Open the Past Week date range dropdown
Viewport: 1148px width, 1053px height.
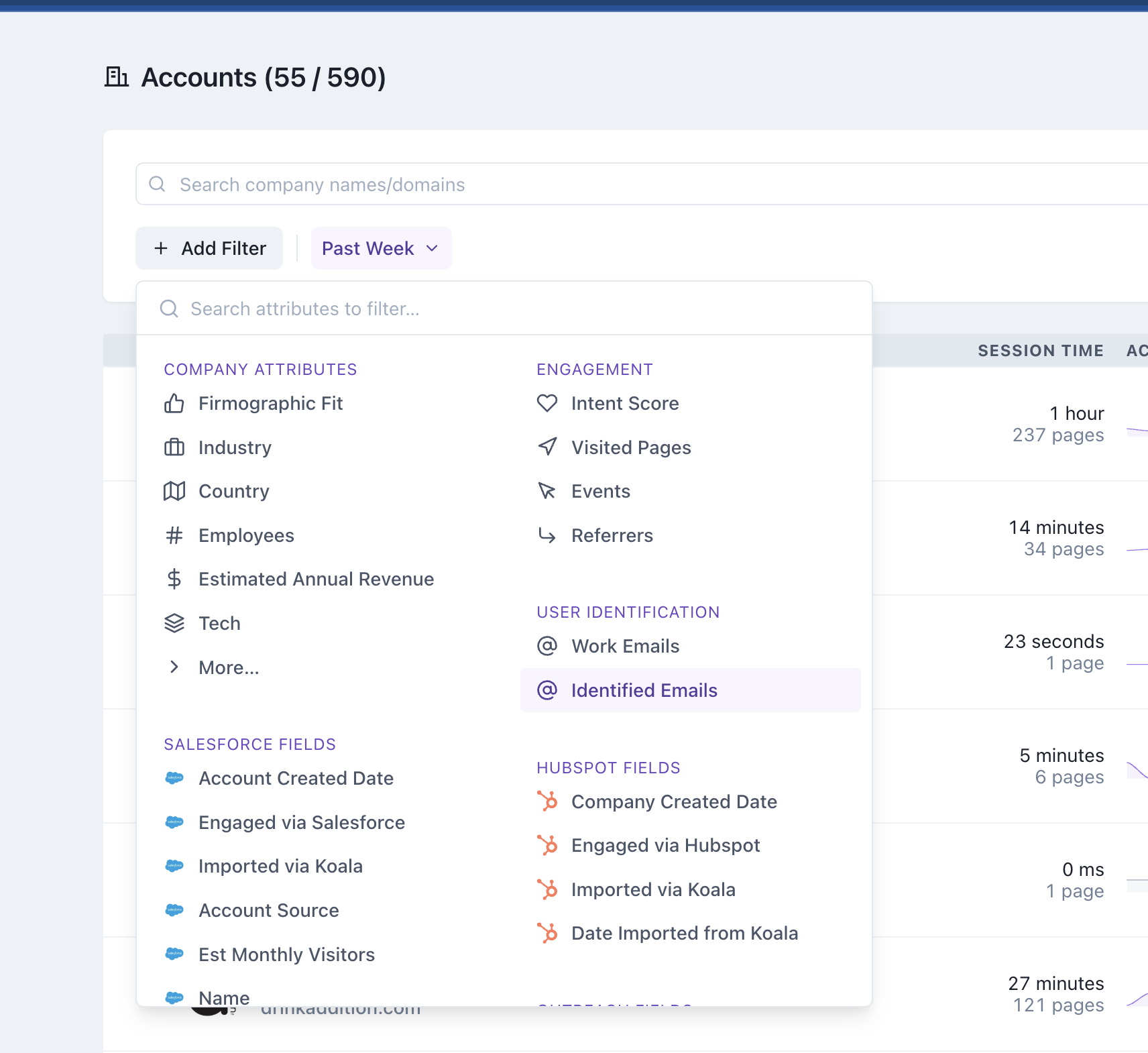(380, 248)
